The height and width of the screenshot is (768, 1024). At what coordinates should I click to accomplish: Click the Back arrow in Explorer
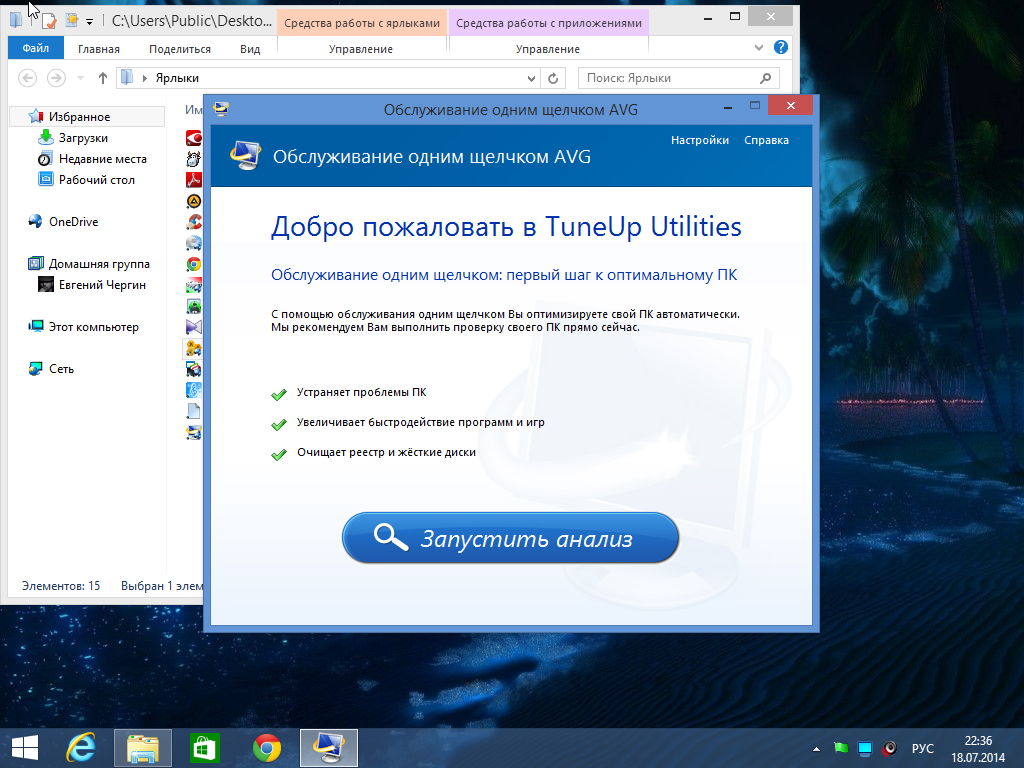coord(27,78)
